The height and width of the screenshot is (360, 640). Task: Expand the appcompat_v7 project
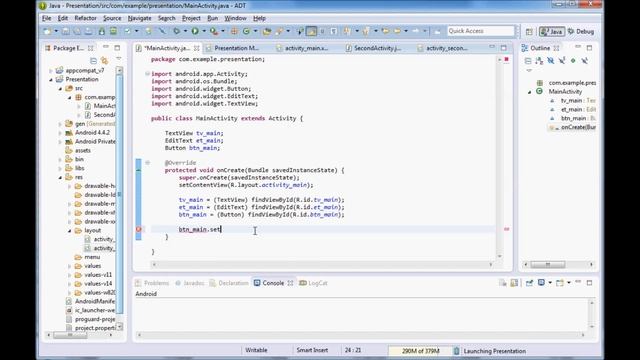tap(51, 71)
